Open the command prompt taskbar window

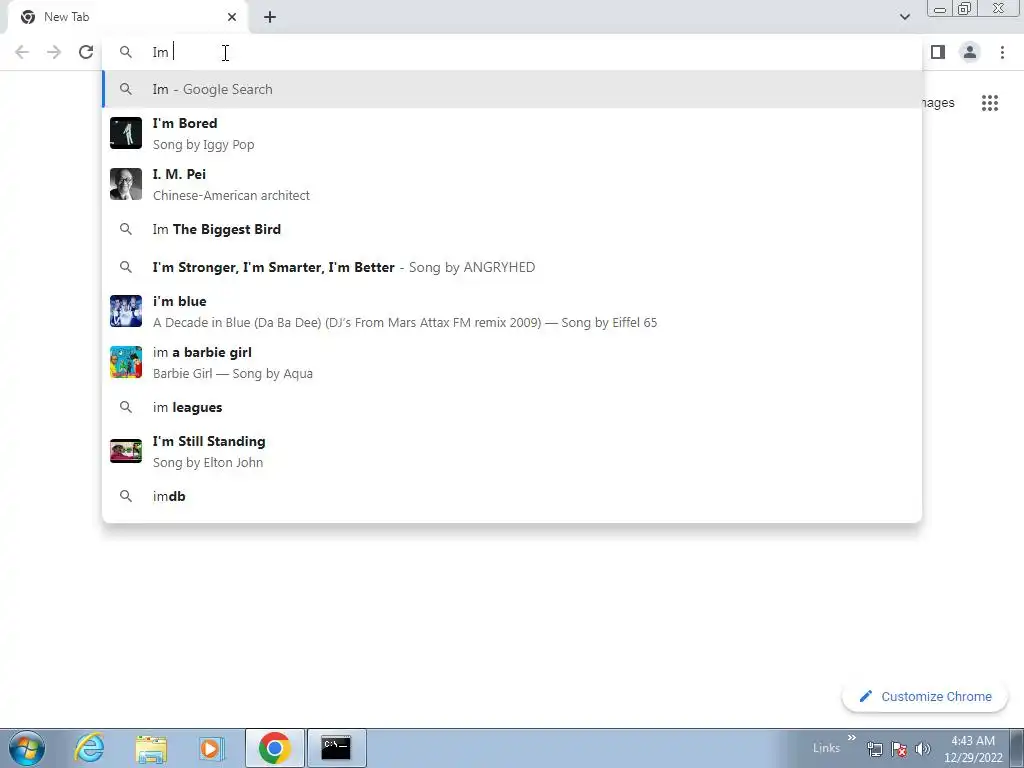pyautogui.click(x=336, y=748)
